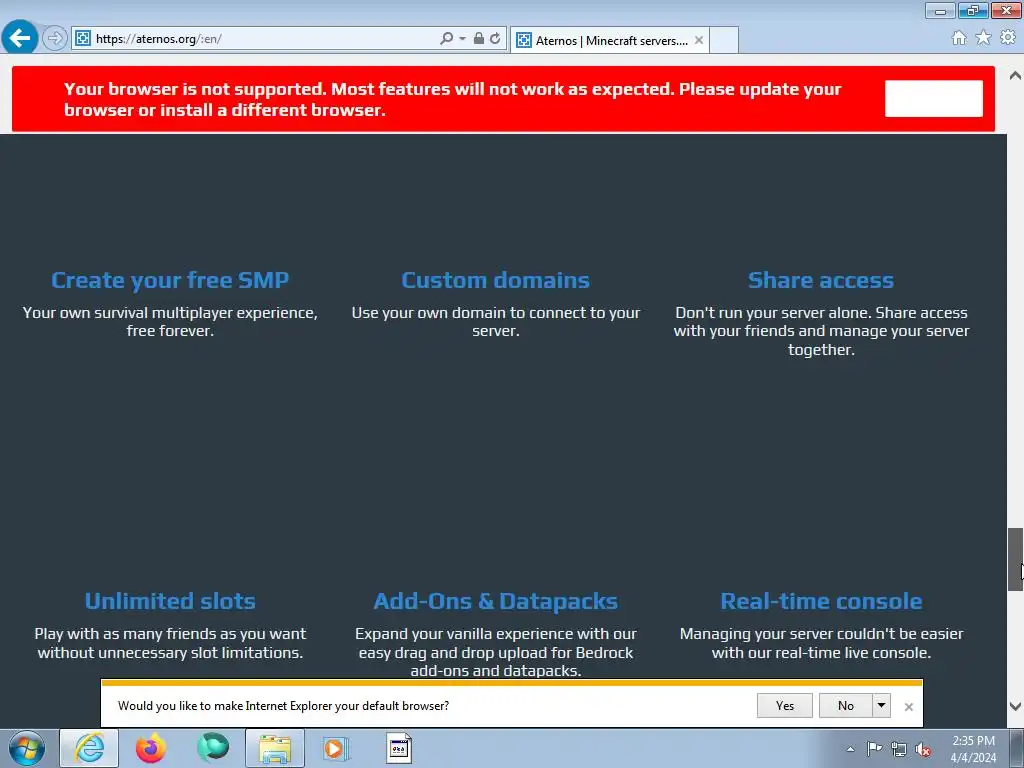The image size is (1024, 768).
Task: Open the clock showing 2:35 PM
Action: pos(973,749)
